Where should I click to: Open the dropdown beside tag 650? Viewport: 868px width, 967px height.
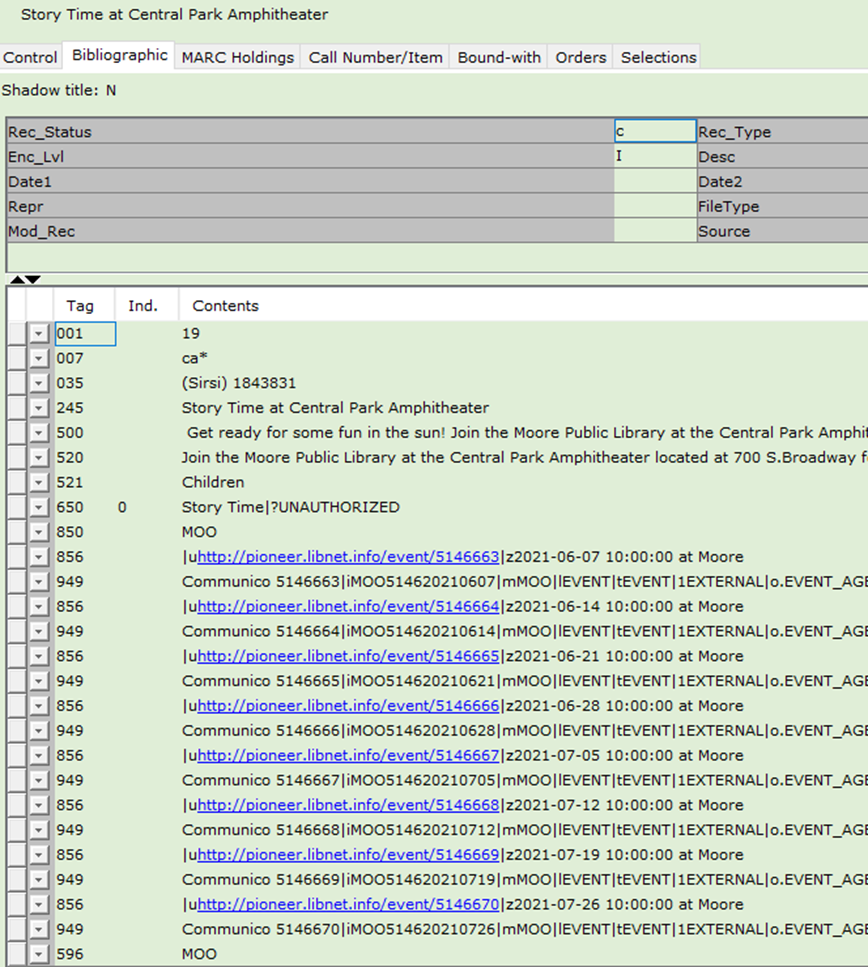click(39, 508)
